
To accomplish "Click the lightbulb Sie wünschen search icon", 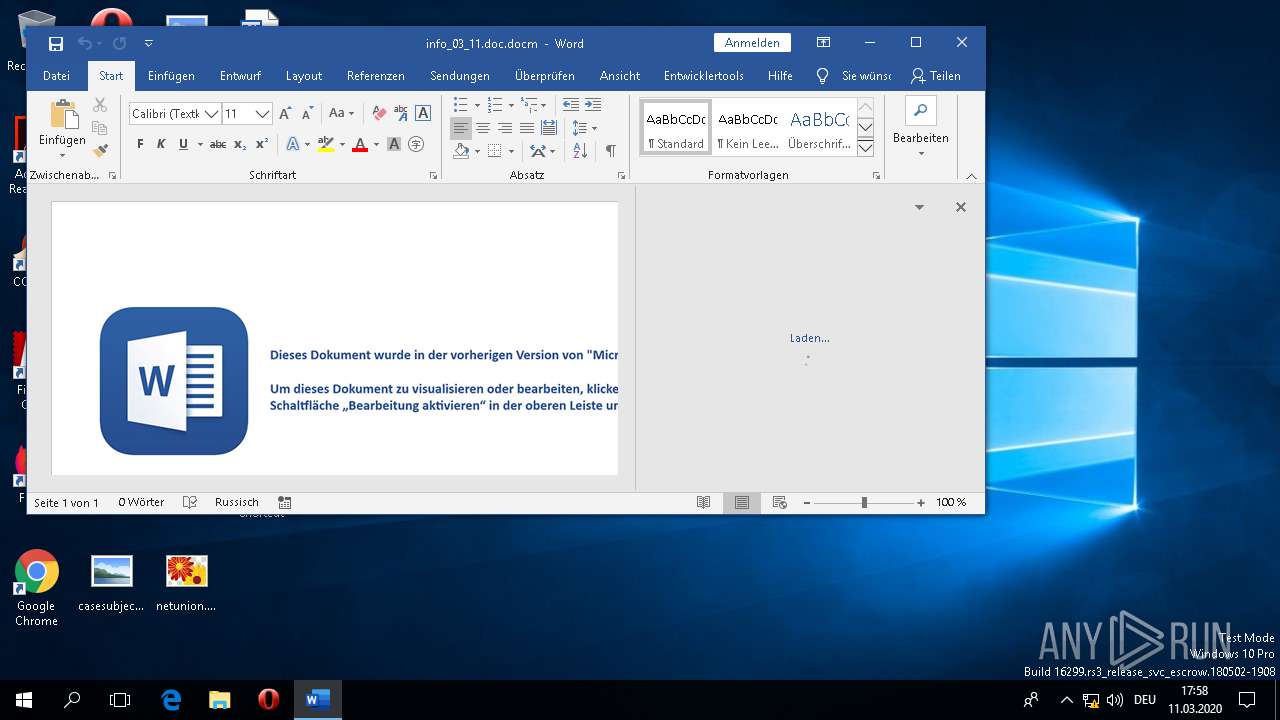I will pos(823,76).
